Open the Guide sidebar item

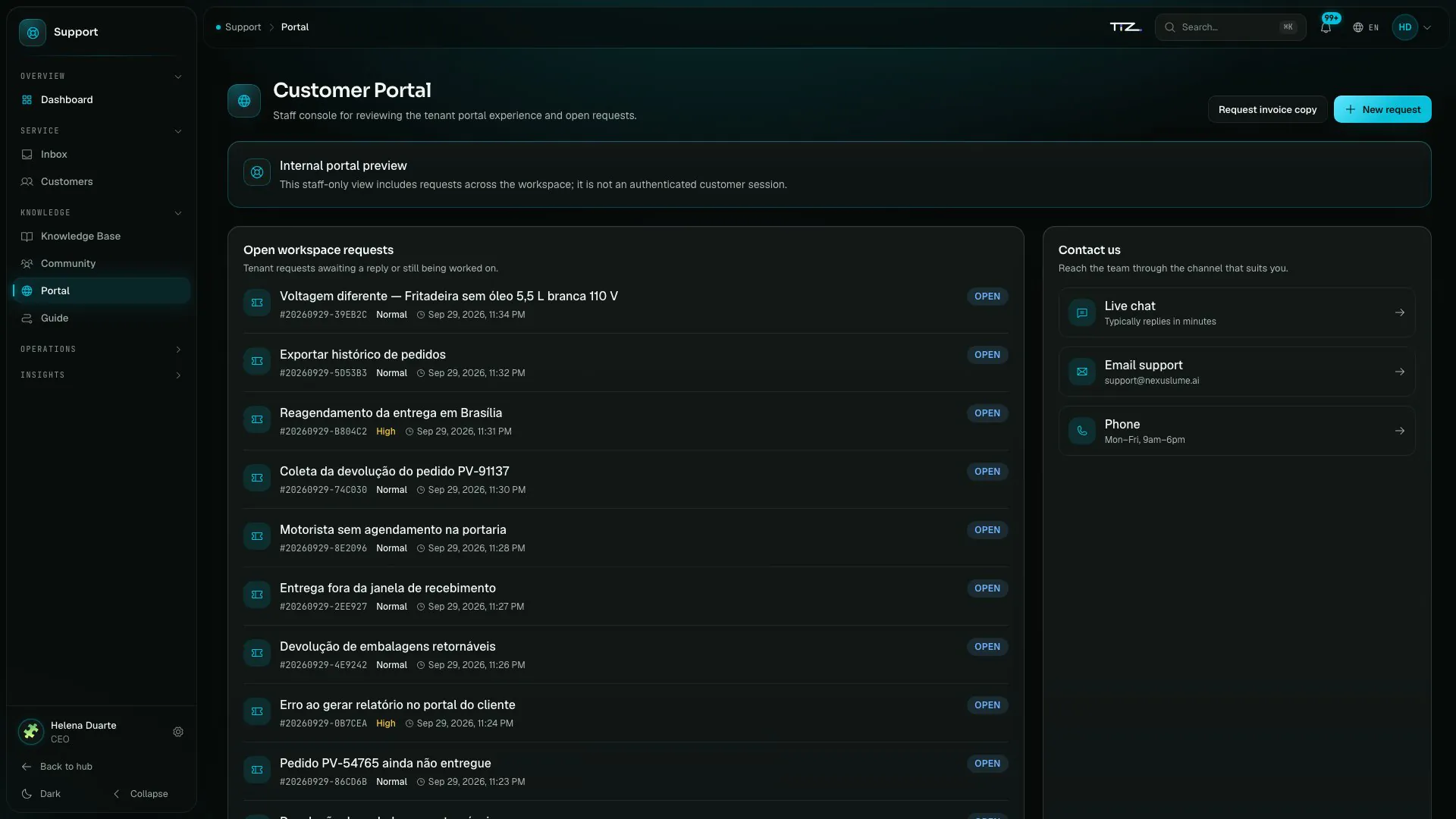(x=101, y=318)
